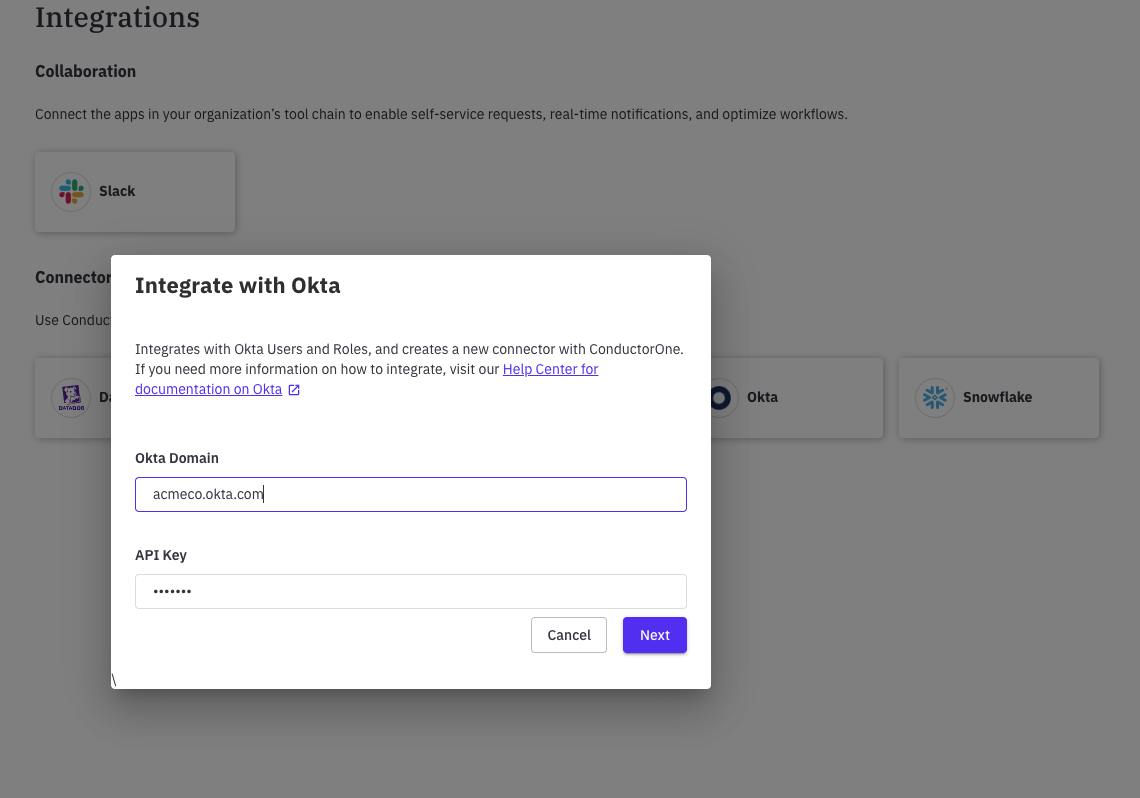Image resolution: width=1140 pixels, height=798 pixels.
Task: Open the Snowflake connector card
Action: [x=998, y=398]
